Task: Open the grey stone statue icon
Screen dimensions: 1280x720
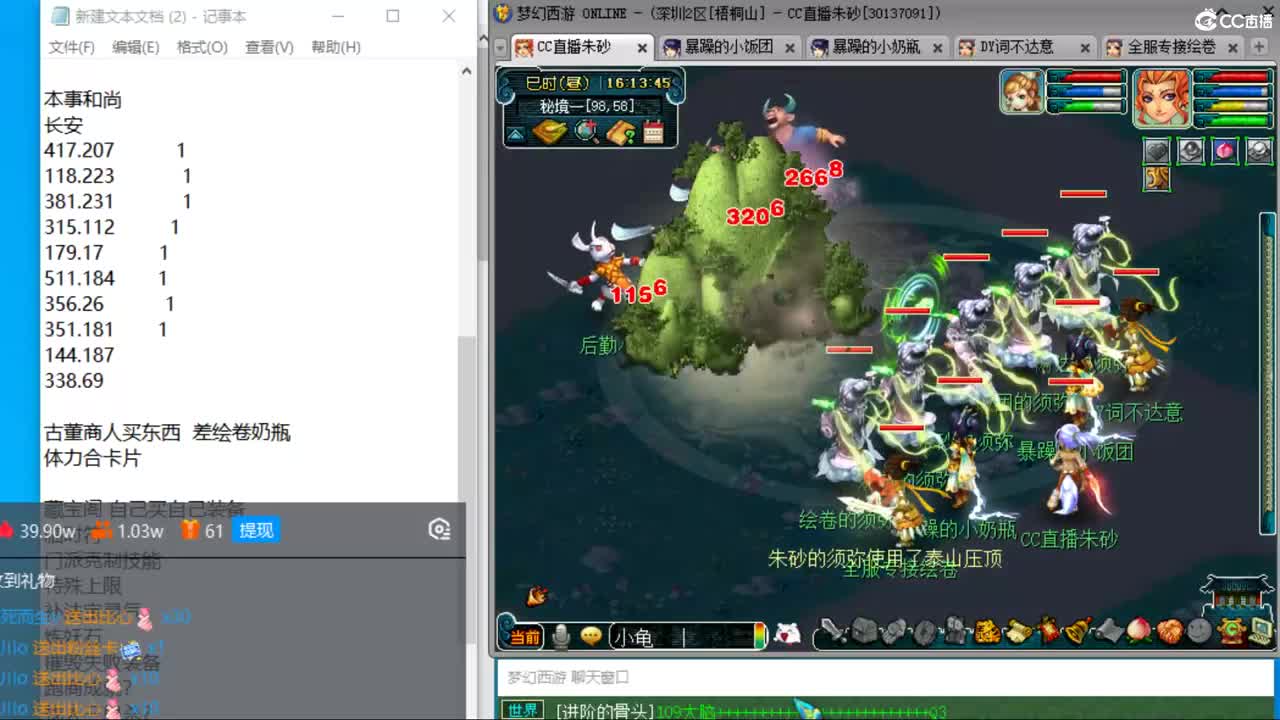Action: tap(956, 631)
